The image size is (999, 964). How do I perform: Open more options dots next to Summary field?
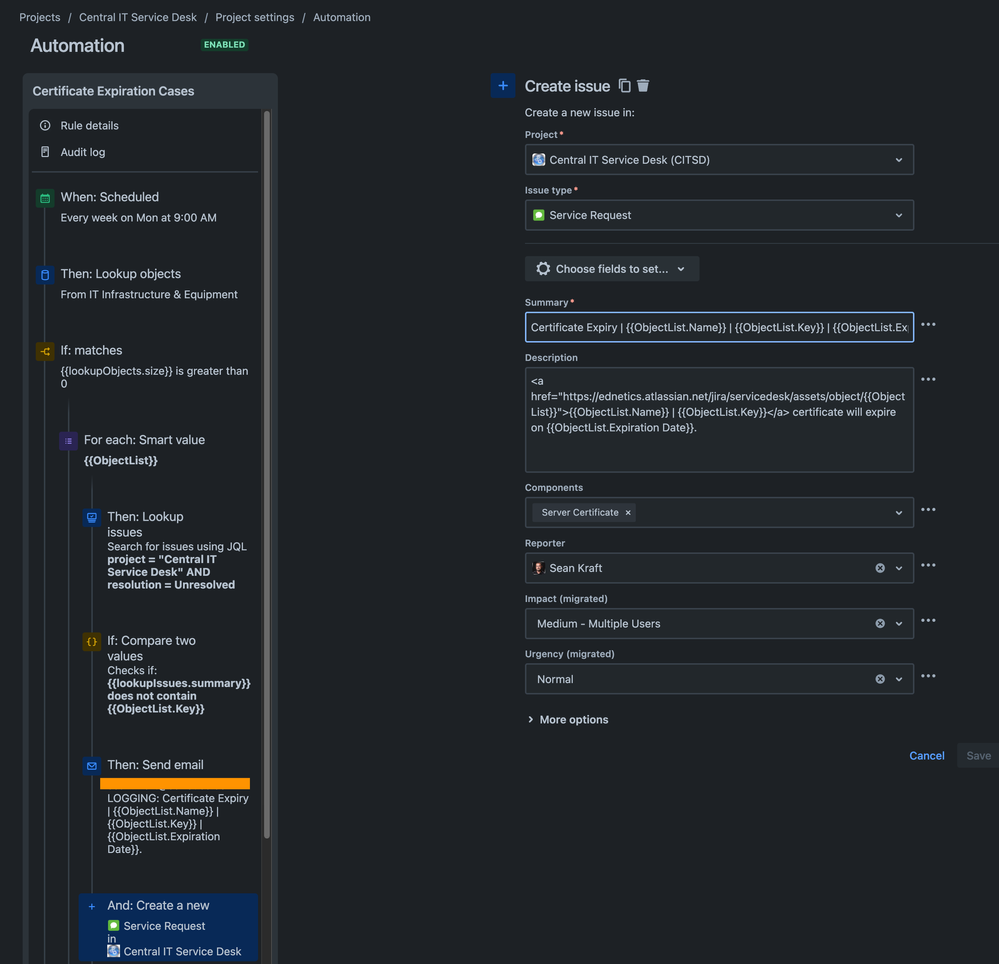click(x=928, y=325)
